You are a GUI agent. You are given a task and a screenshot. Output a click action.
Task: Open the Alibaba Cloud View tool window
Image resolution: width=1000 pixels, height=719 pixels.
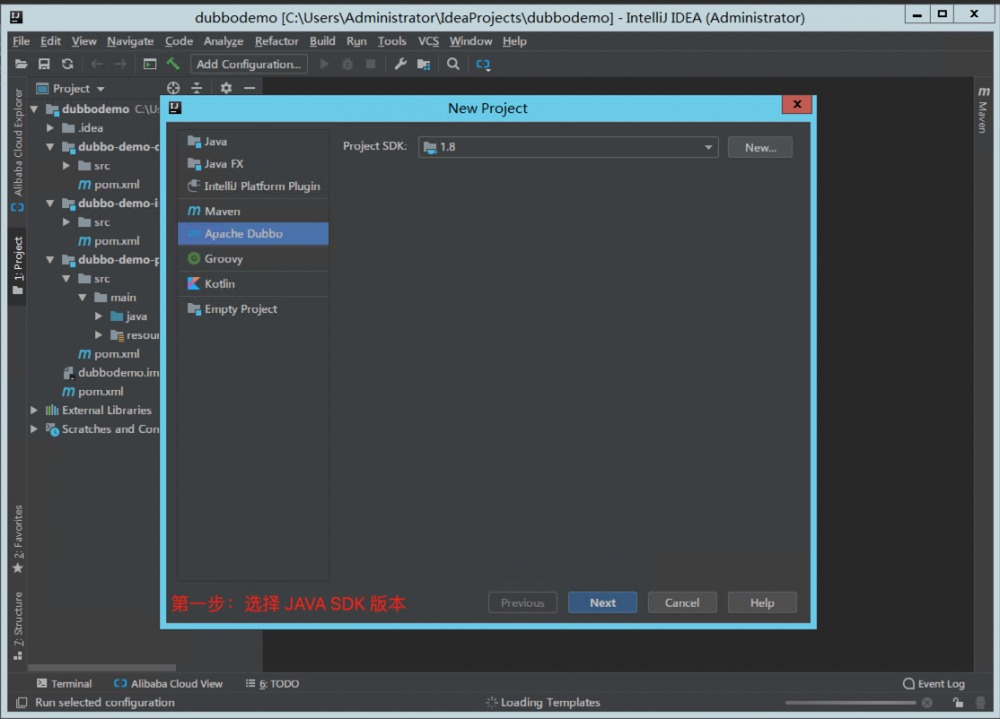(168, 683)
